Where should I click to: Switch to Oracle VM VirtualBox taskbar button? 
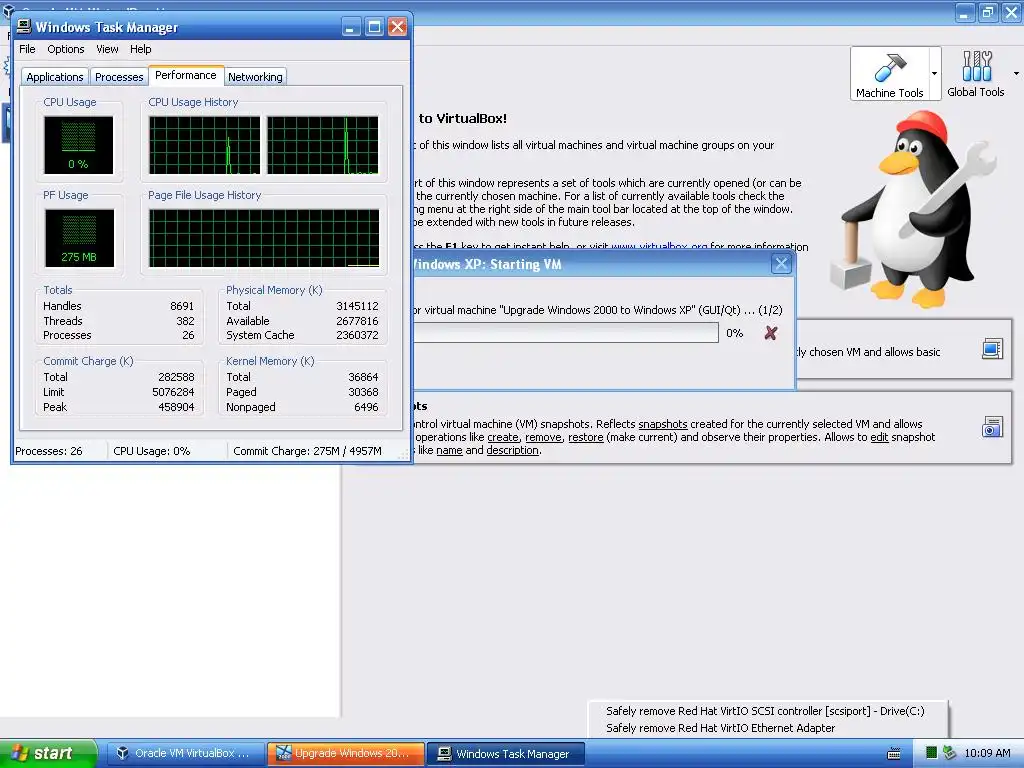[x=185, y=753]
